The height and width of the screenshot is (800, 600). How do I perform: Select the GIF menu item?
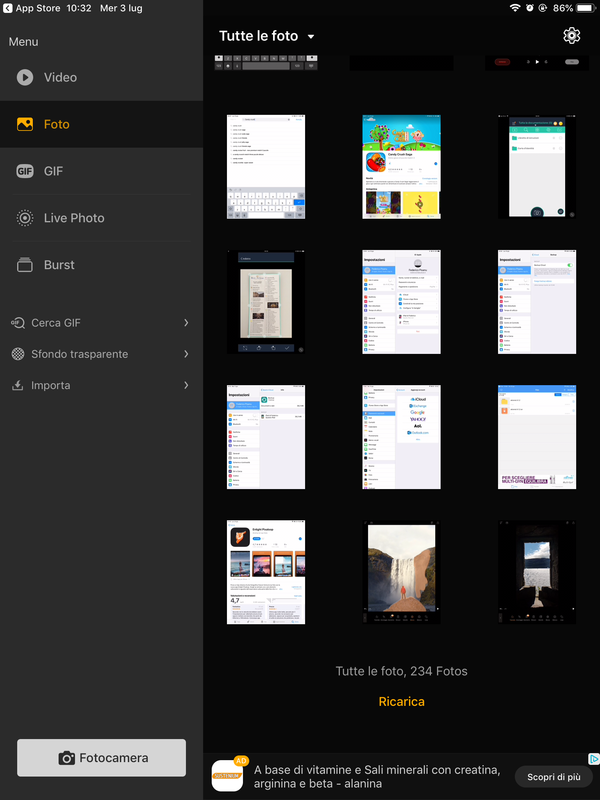tap(102, 171)
